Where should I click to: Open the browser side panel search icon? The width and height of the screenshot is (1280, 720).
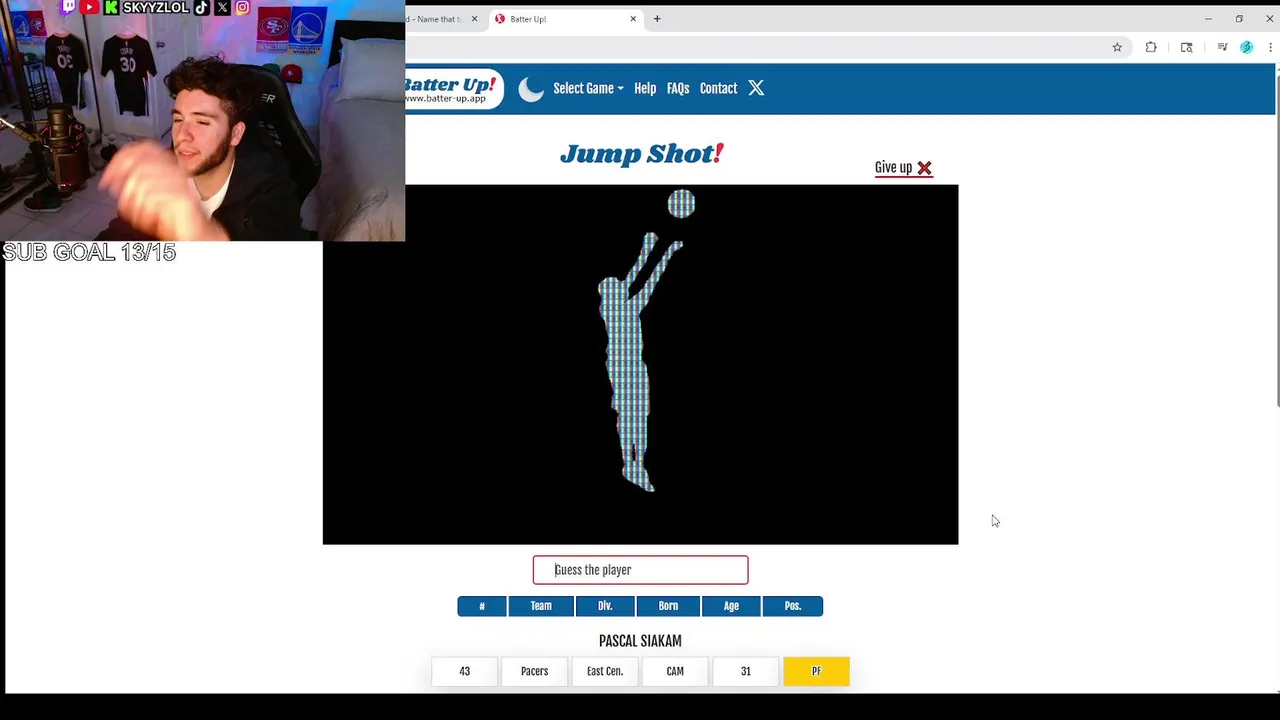(1186, 47)
